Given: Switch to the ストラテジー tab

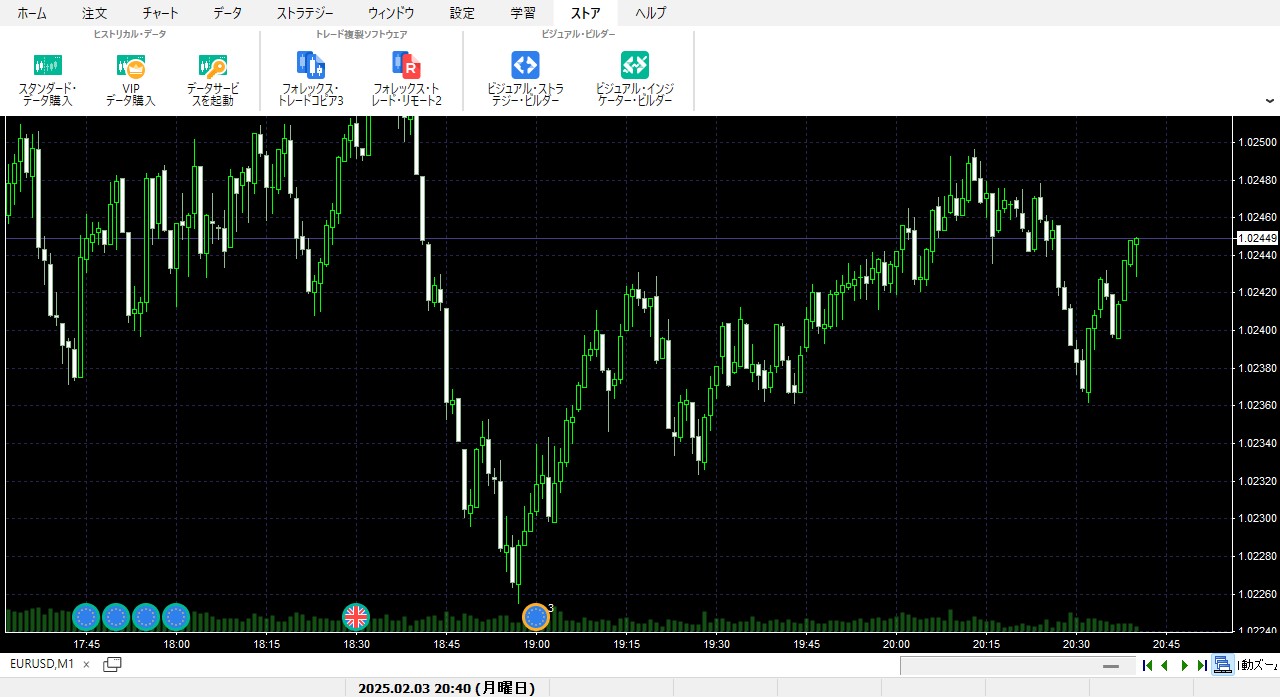Looking at the screenshot, I should point(304,13).
